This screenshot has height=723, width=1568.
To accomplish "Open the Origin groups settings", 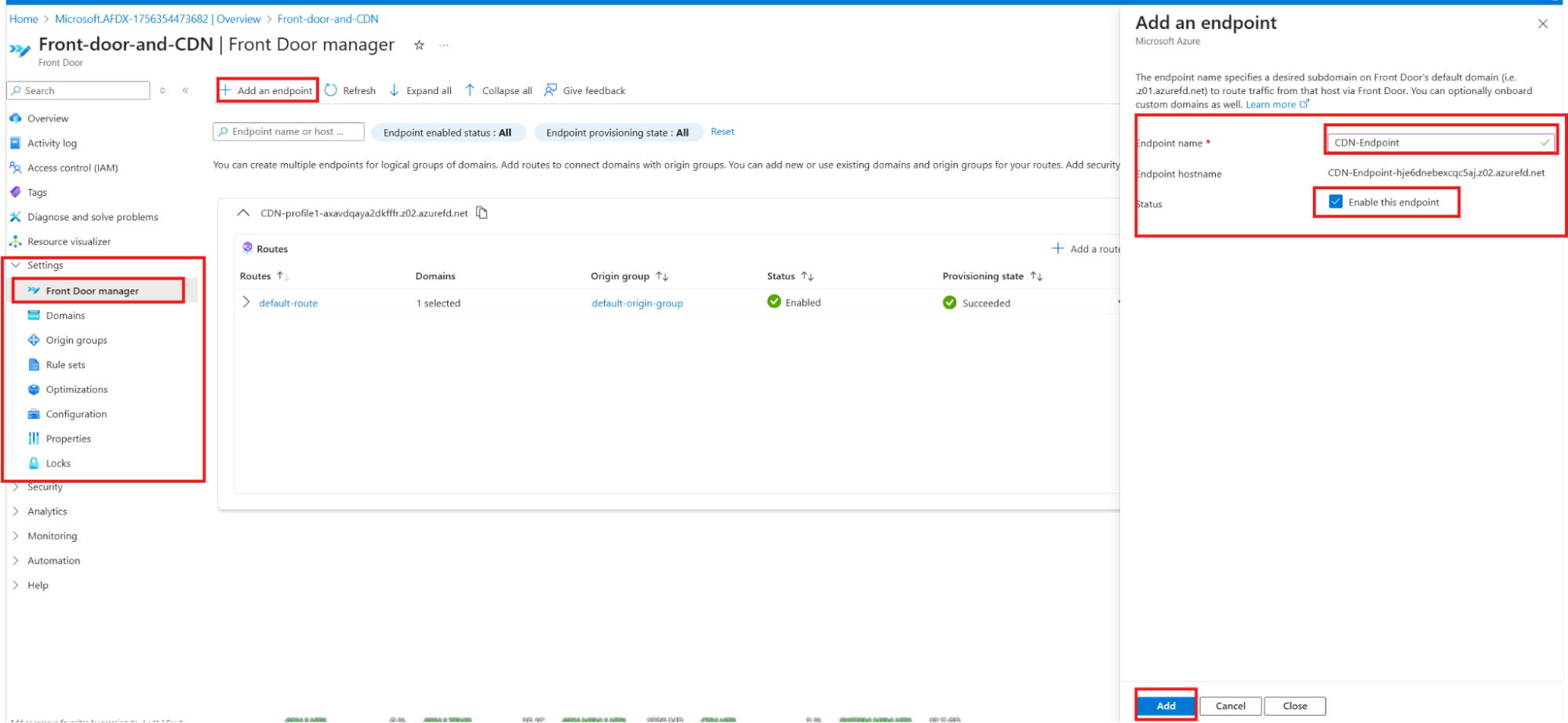I will pos(76,340).
